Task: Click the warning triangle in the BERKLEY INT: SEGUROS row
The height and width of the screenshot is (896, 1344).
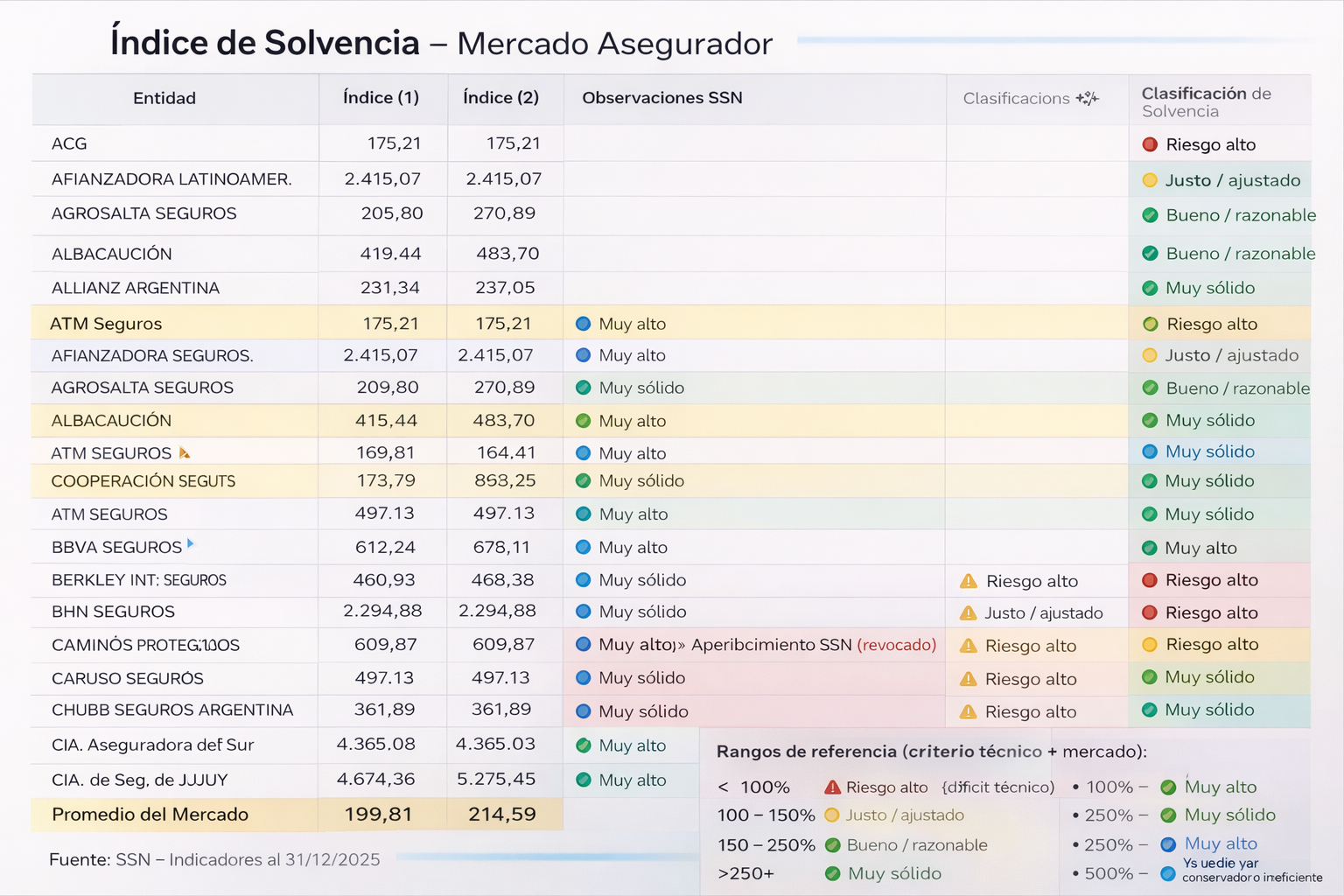Action: [968, 581]
